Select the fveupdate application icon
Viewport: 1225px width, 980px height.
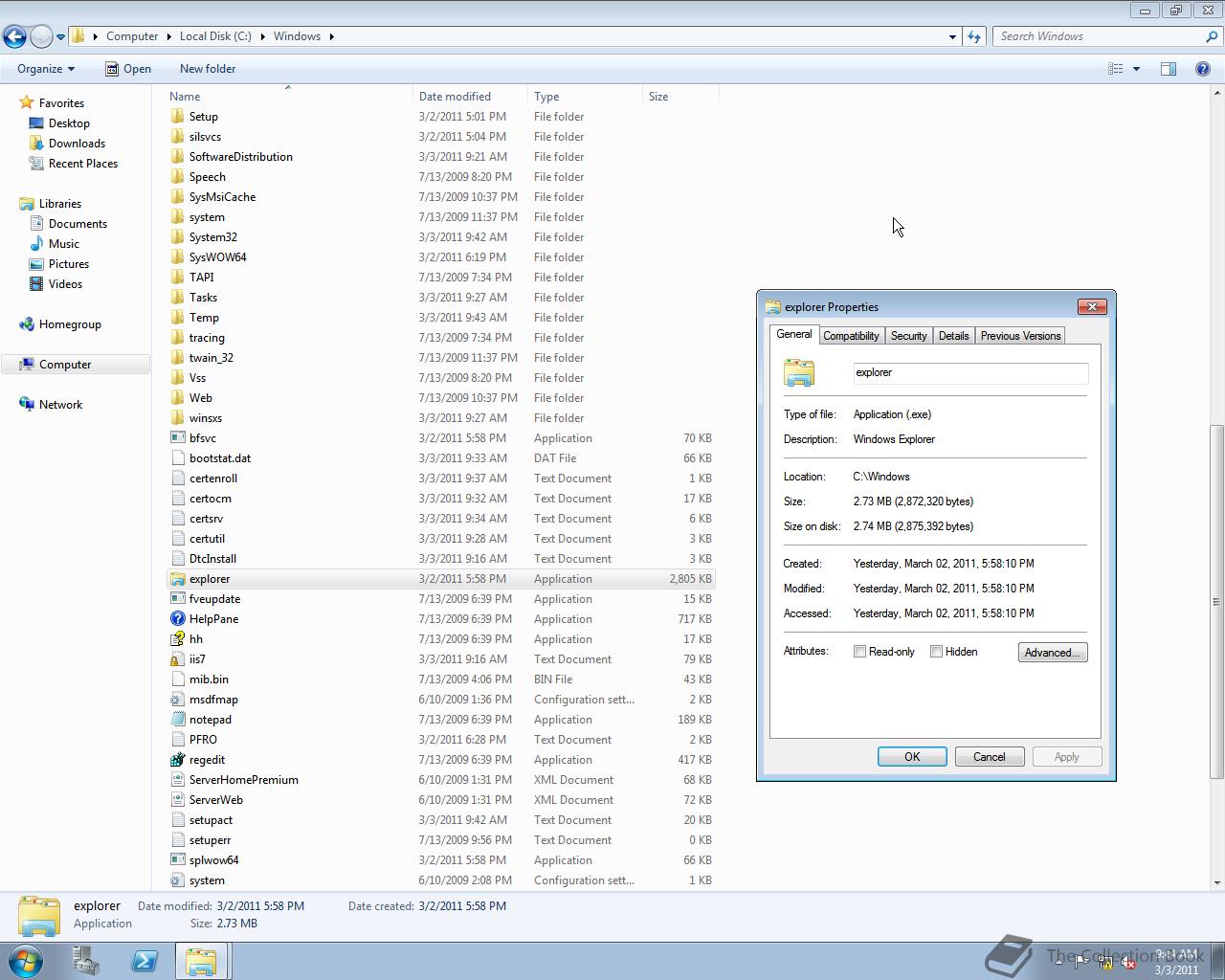tap(177, 599)
